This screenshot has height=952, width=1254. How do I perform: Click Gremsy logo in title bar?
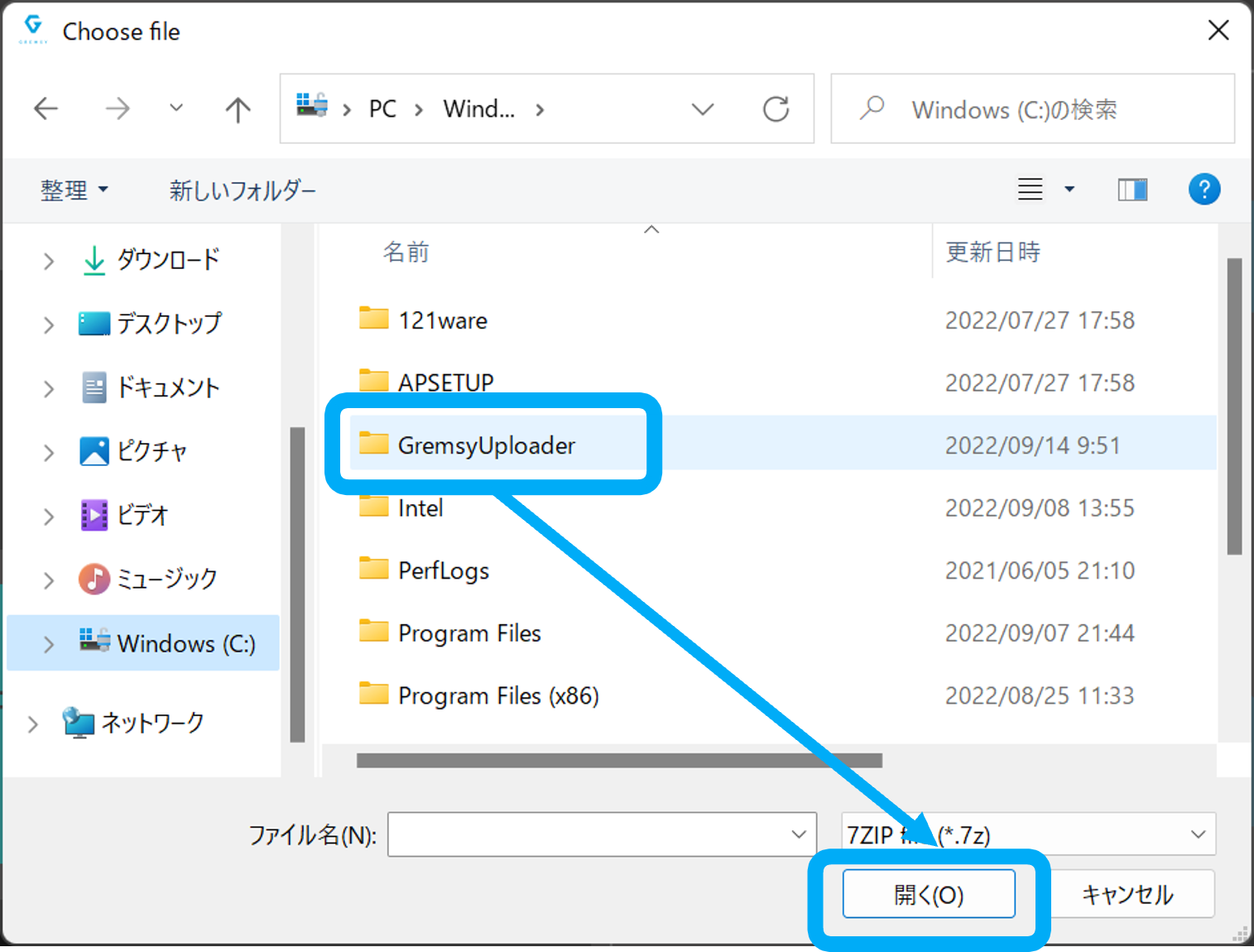pos(33,29)
